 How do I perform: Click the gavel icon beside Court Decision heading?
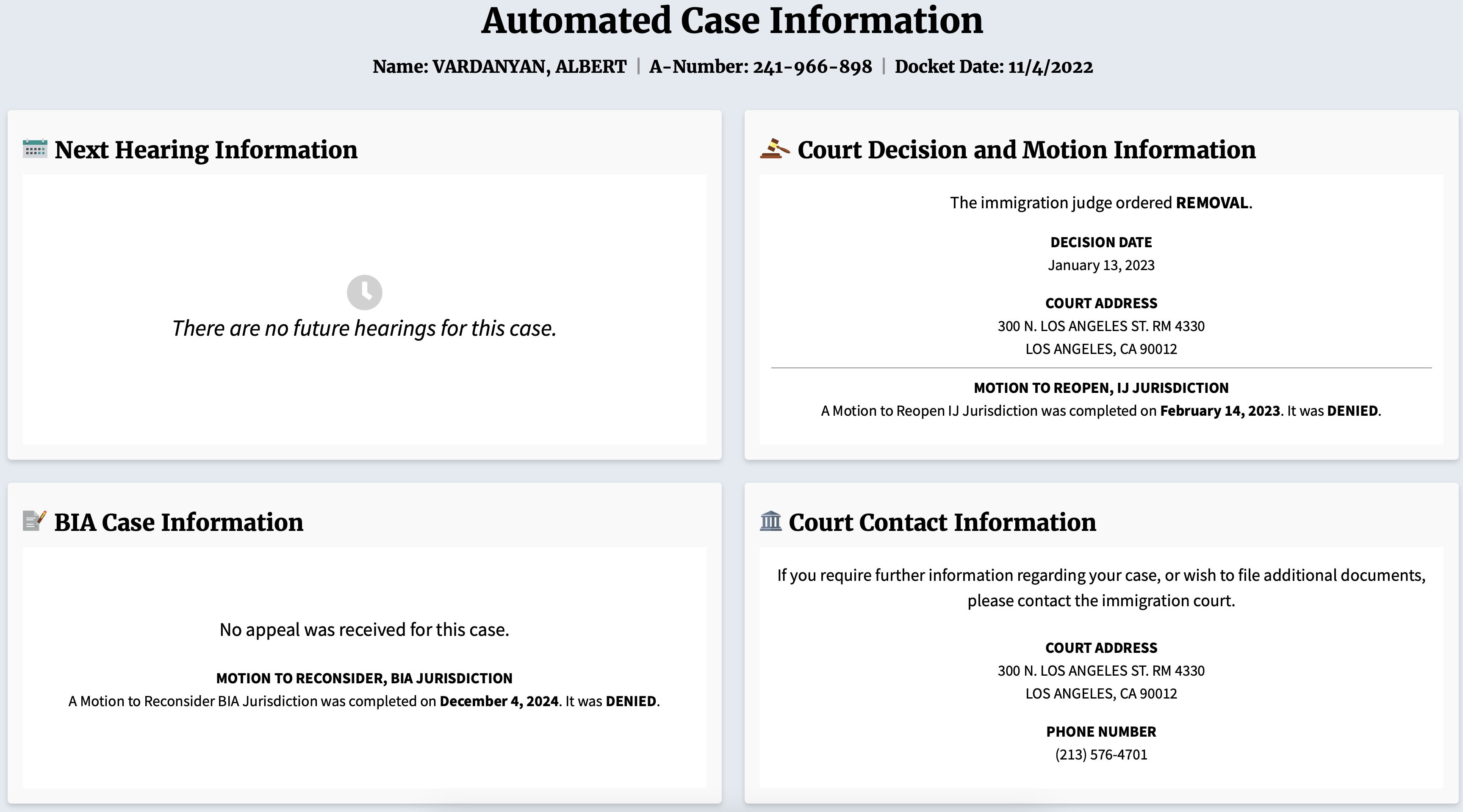coord(775,149)
